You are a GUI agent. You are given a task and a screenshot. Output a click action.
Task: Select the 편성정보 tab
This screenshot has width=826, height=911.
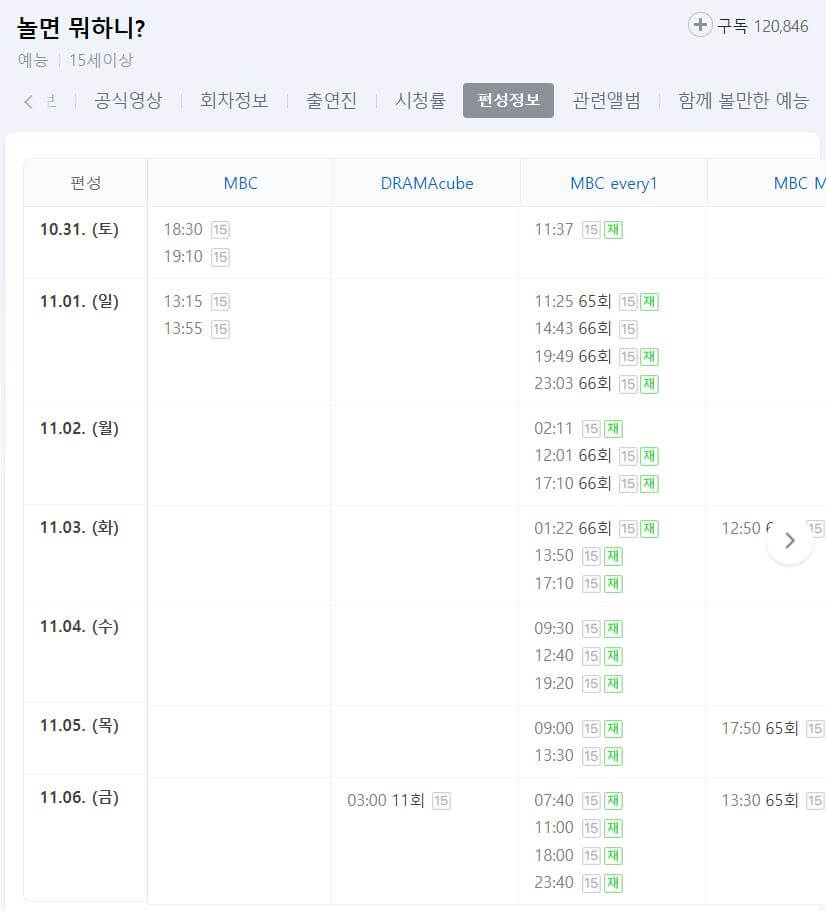(508, 101)
